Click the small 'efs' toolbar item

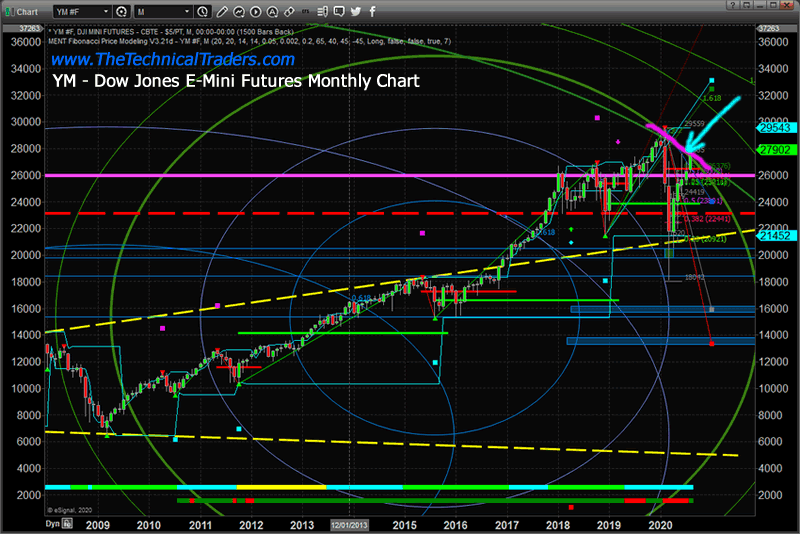306,11
